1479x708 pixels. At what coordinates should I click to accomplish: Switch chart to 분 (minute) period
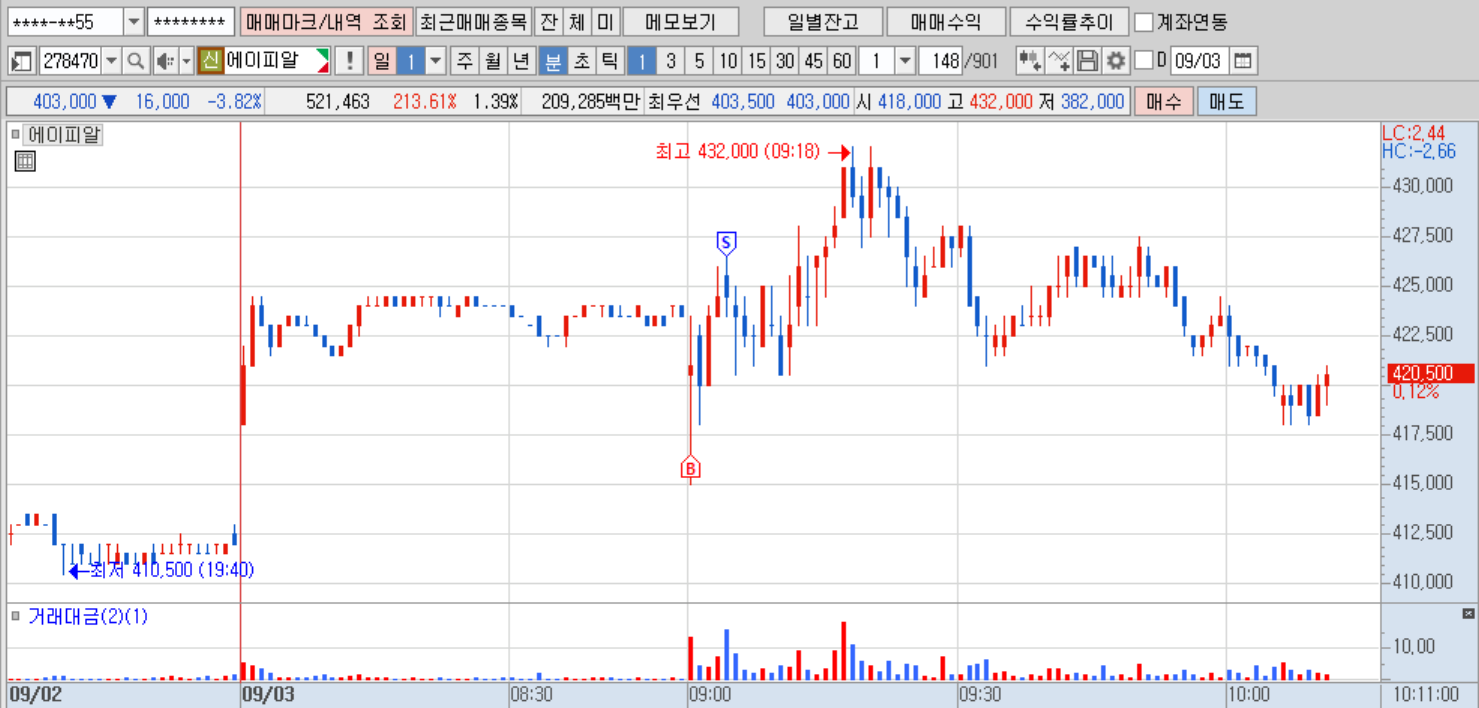[x=552, y=61]
